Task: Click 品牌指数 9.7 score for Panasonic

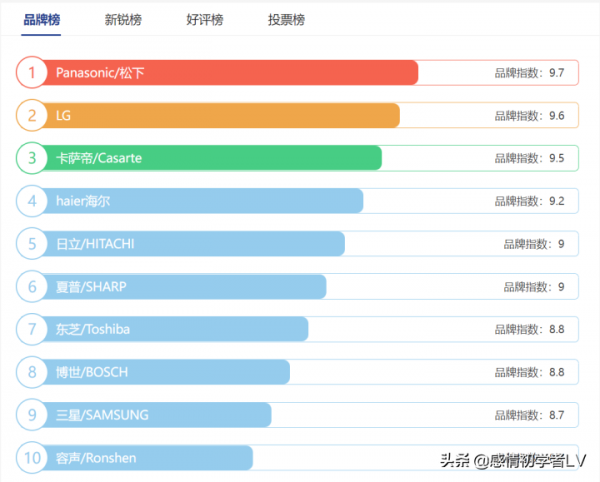Action: click(x=529, y=73)
